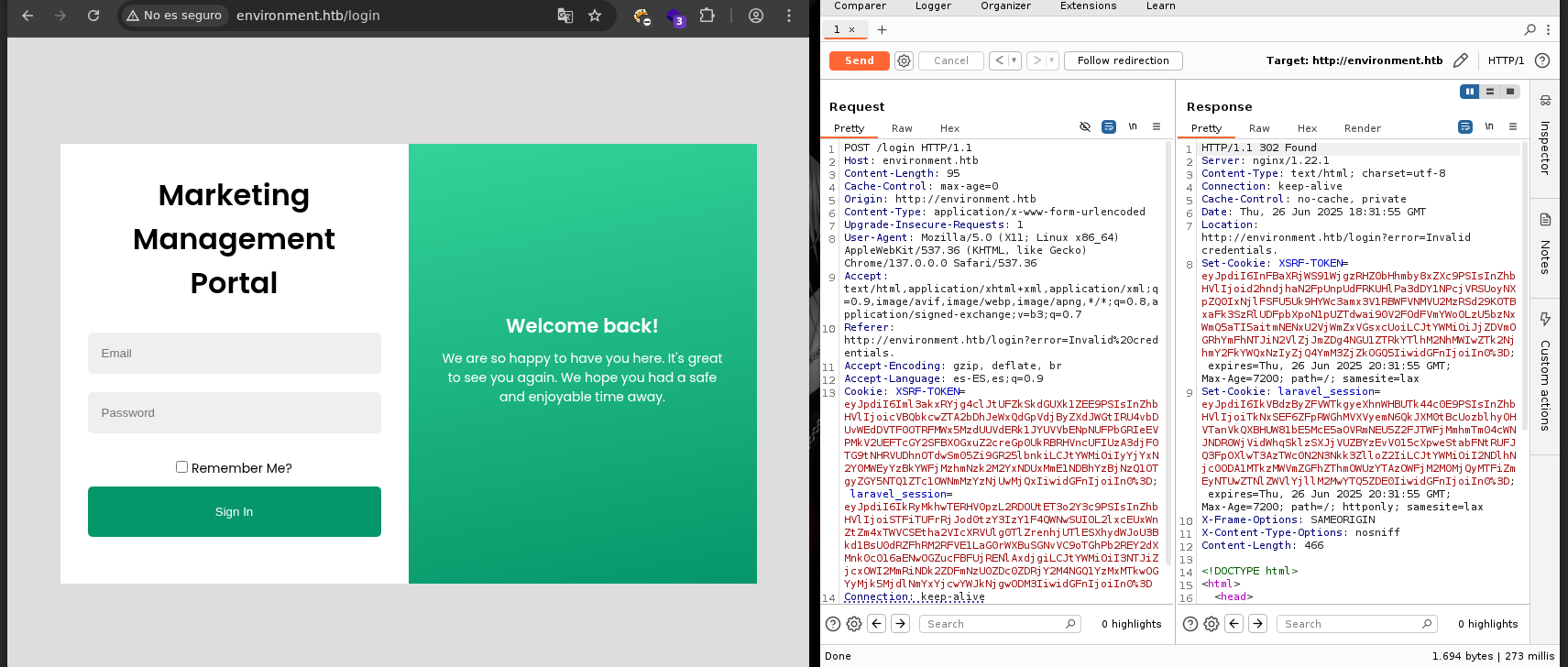Expand the previous request history dropdown arrow

click(x=1014, y=60)
